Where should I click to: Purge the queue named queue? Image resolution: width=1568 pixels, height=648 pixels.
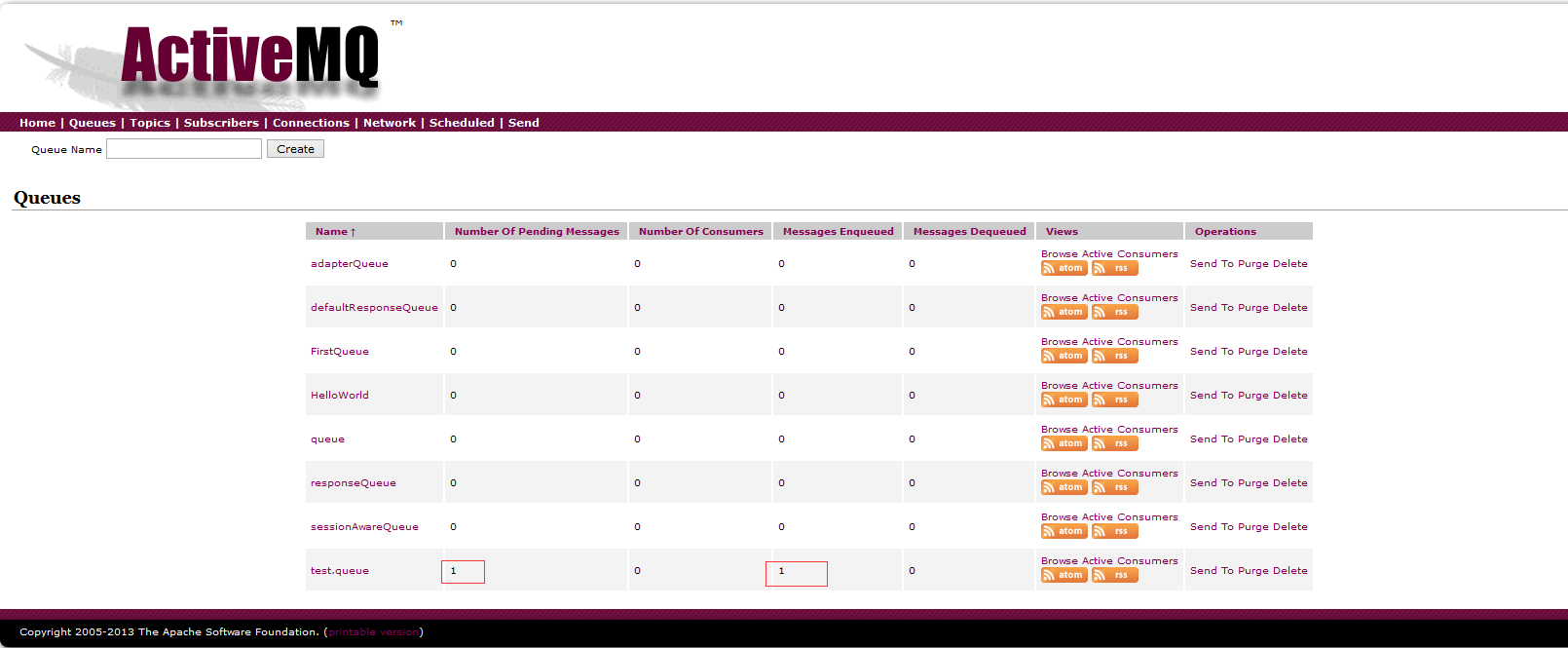click(x=1253, y=439)
